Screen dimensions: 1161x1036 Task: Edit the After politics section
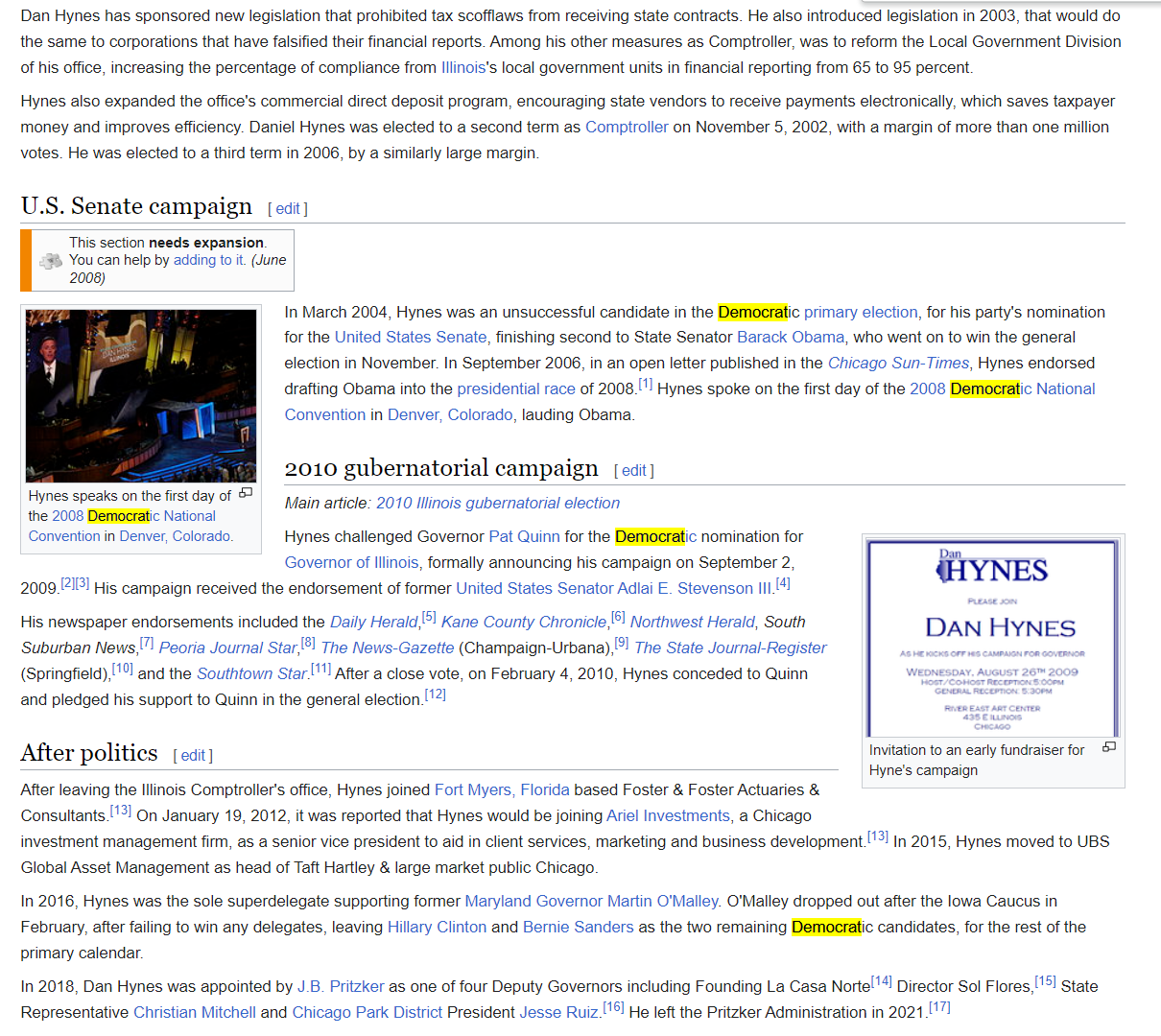(x=193, y=755)
